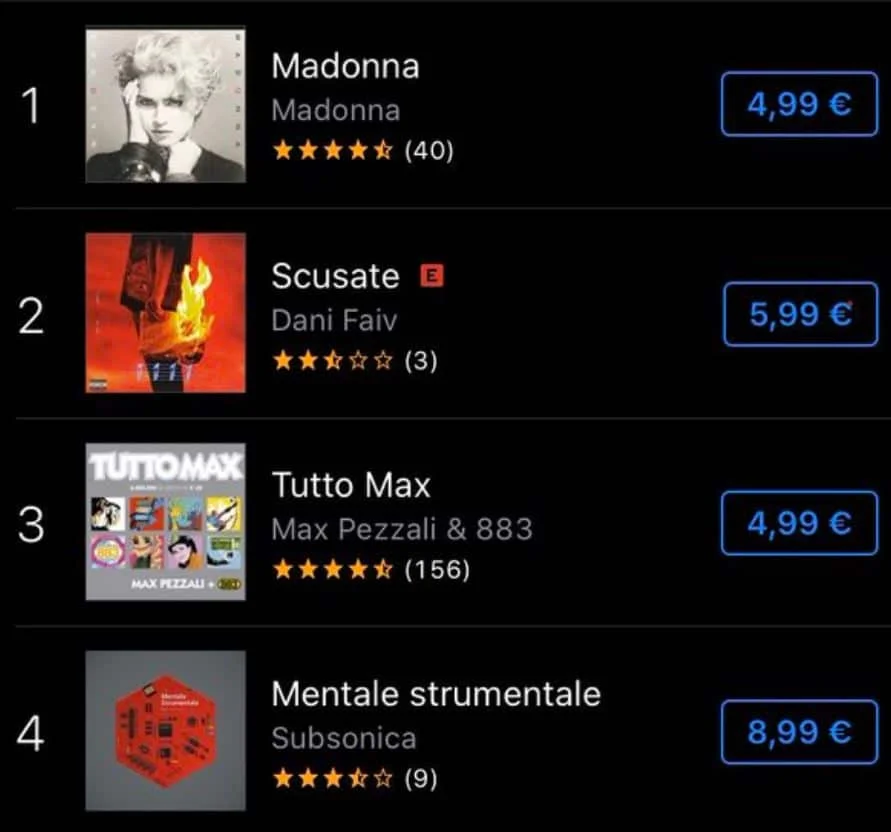891x832 pixels.
Task: Buy Scusate album for 5,99 €
Action: pyautogui.click(x=800, y=314)
